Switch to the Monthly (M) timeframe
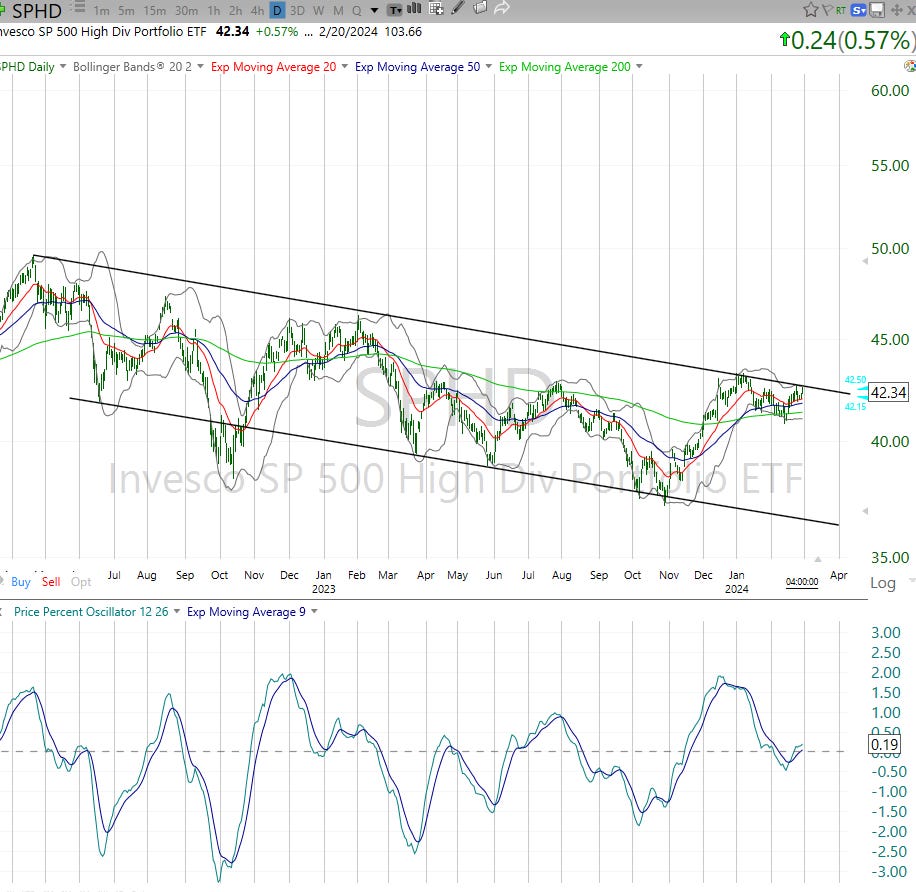The width and height of the screenshot is (916, 892). coord(338,11)
